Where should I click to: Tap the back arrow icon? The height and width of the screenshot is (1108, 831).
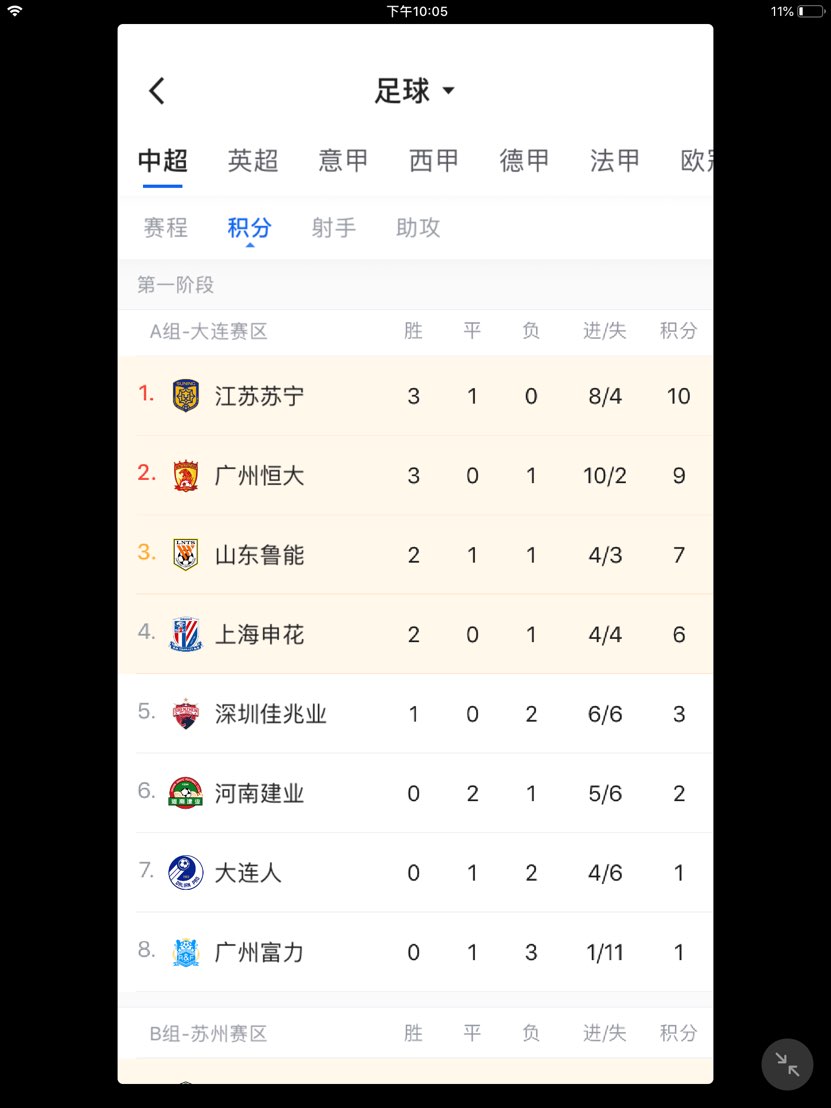pyautogui.click(x=157, y=91)
